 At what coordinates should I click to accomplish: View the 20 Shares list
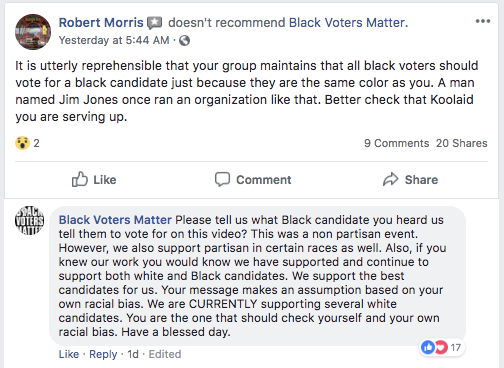462,143
